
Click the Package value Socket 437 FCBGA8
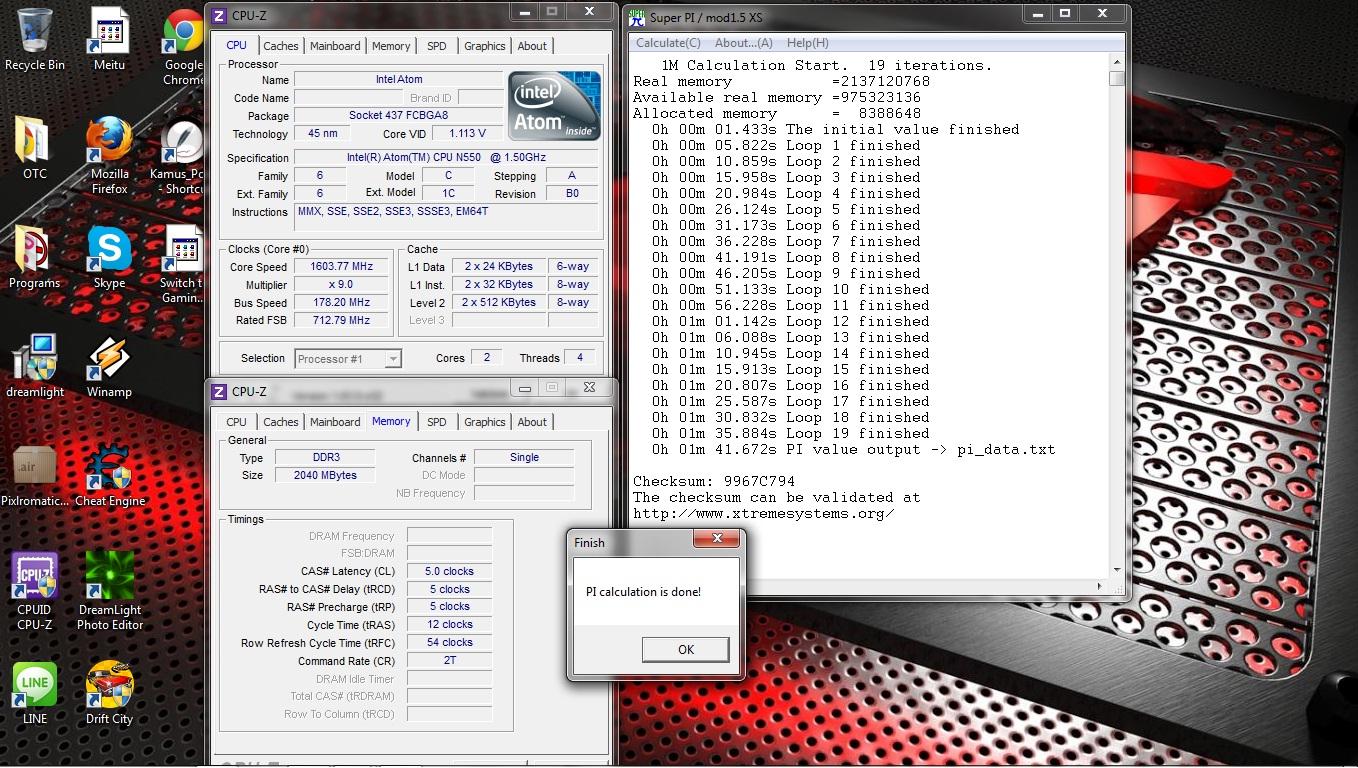click(398, 115)
